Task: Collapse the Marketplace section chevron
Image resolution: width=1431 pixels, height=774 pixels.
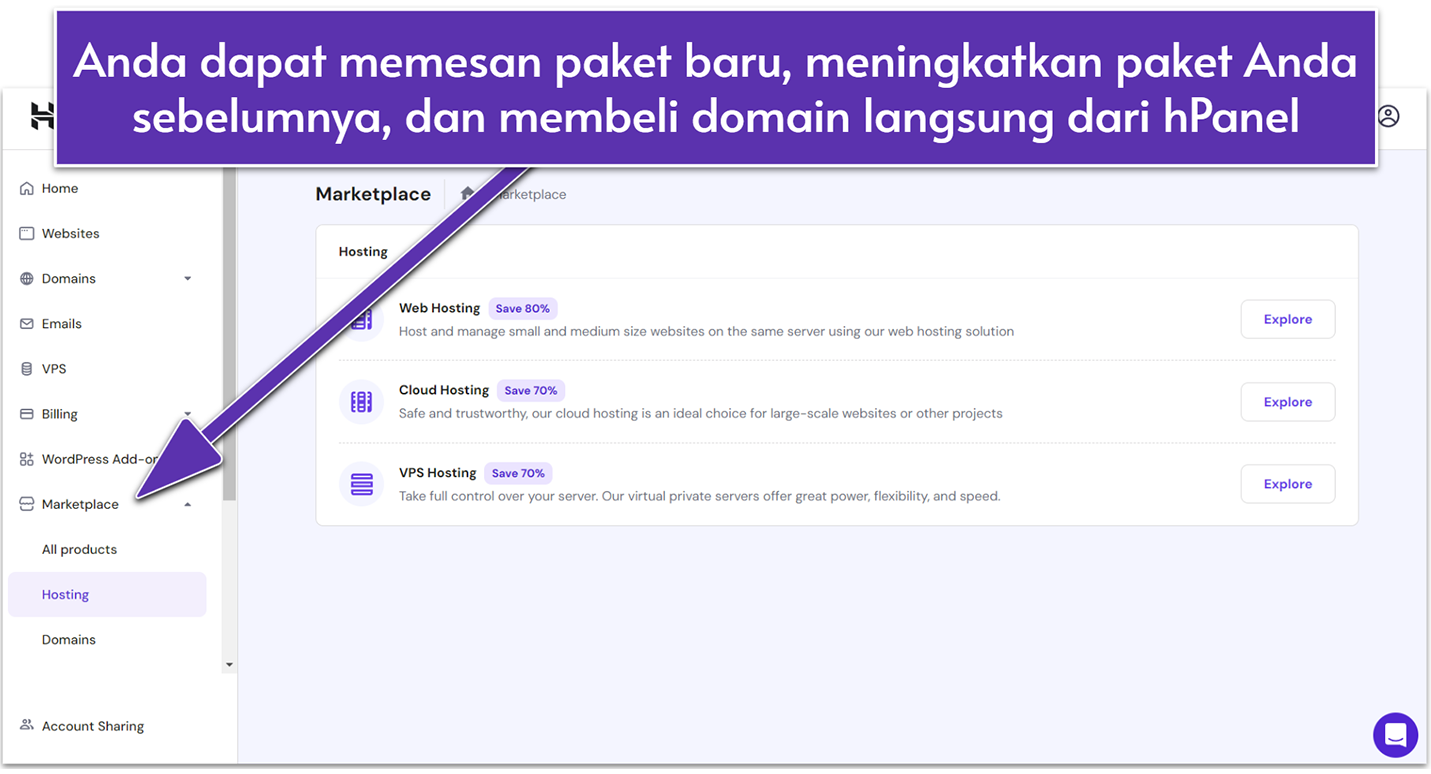Action: 188,504
